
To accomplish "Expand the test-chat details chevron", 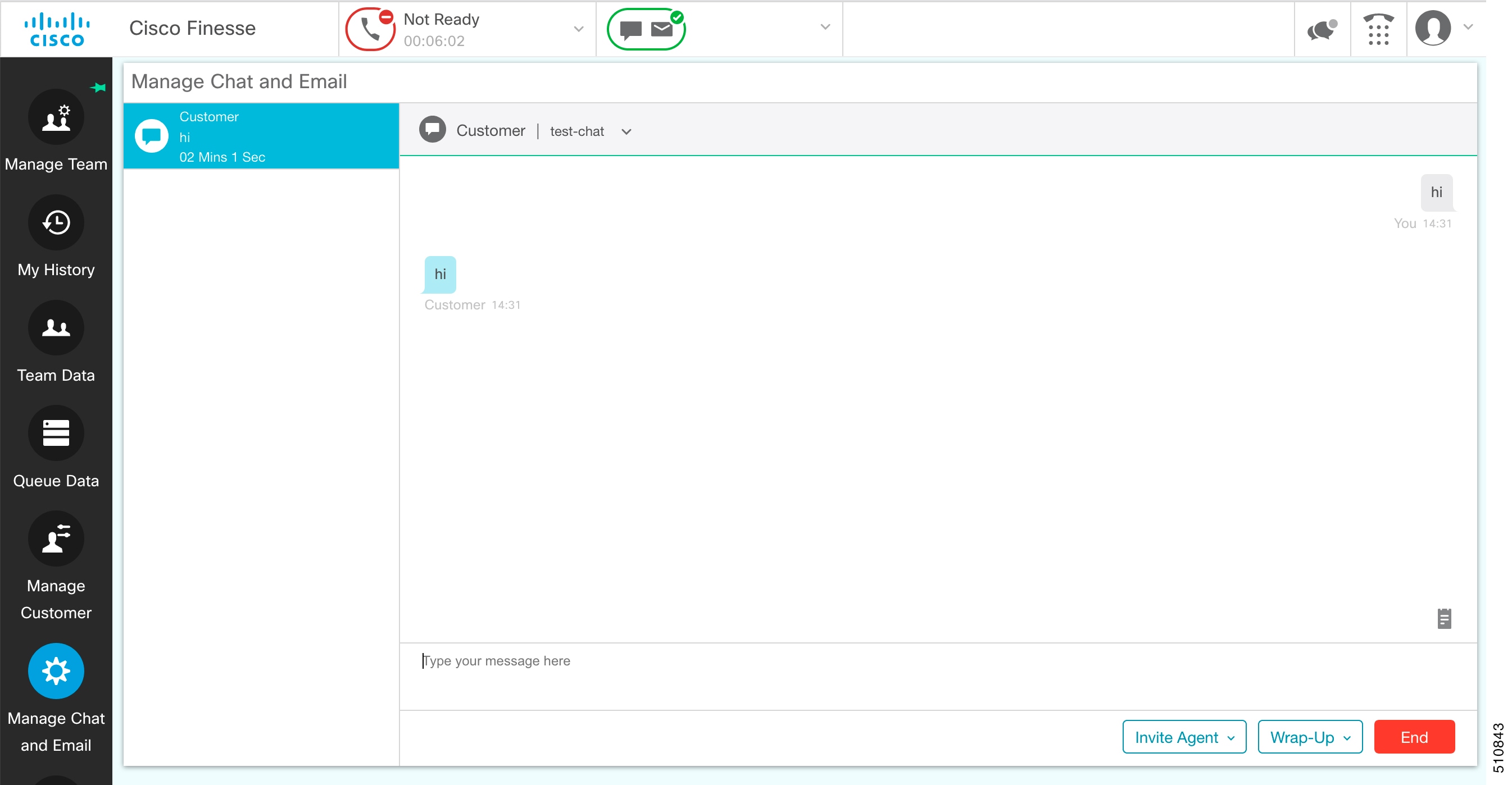I will point(626,132).
